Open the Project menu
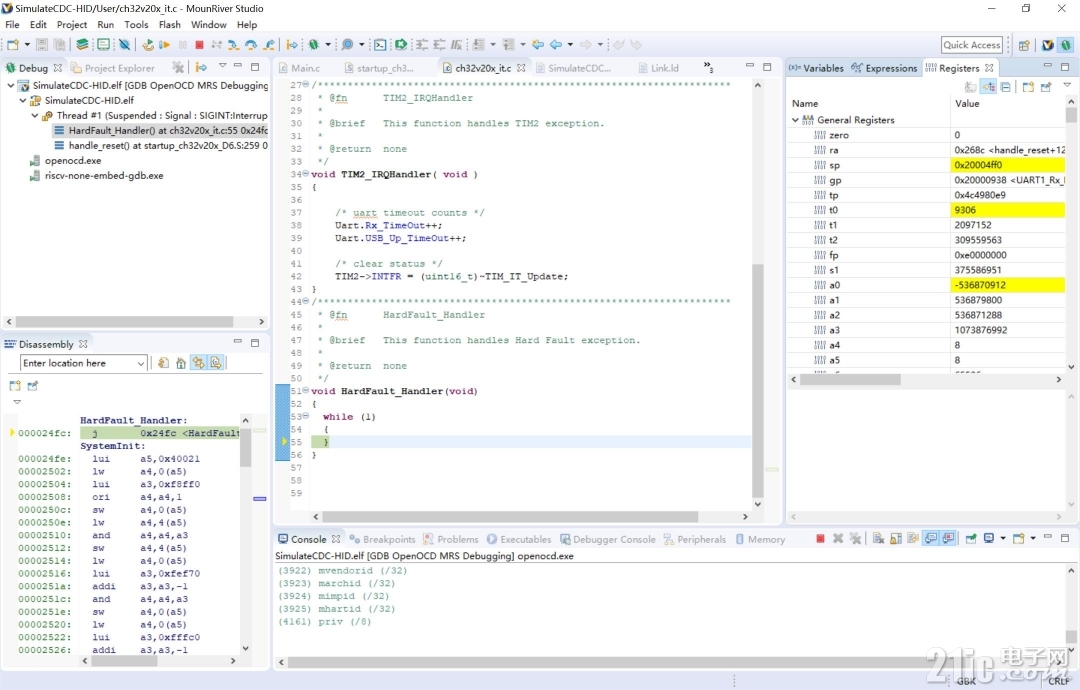Viewport: 1080px width, 690px height. tap(72, 25)
